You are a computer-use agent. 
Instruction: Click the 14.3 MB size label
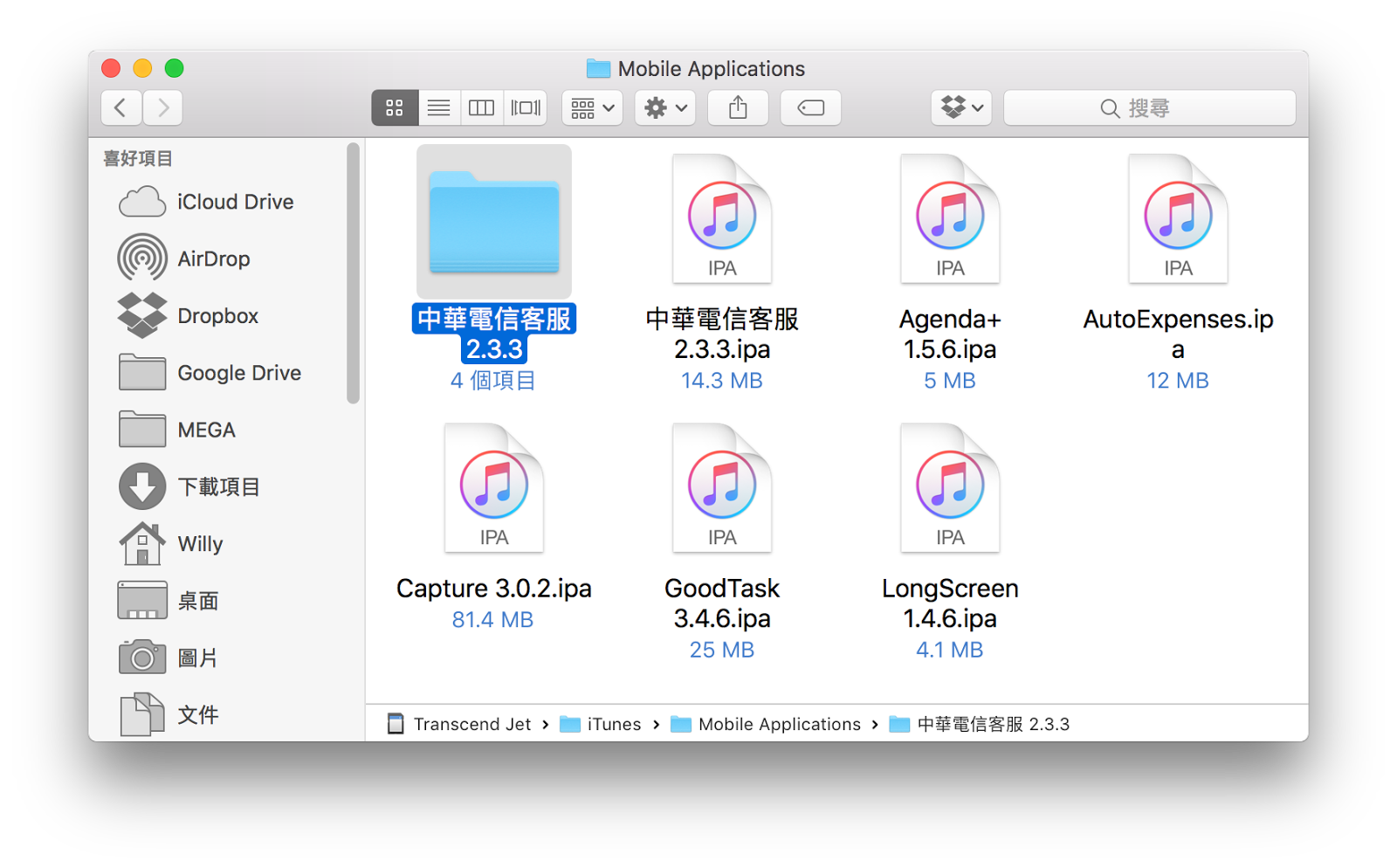(722, 381)
